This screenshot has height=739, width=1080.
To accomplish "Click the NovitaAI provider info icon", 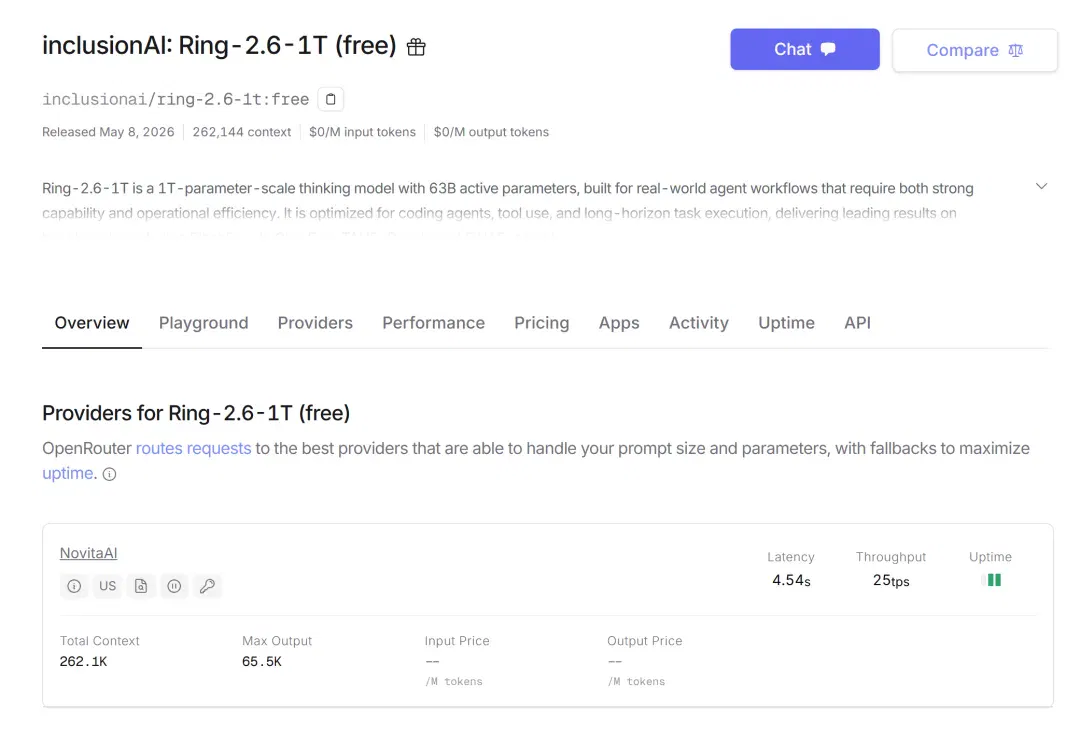I will pyautogui.click(x=74, y=586).
